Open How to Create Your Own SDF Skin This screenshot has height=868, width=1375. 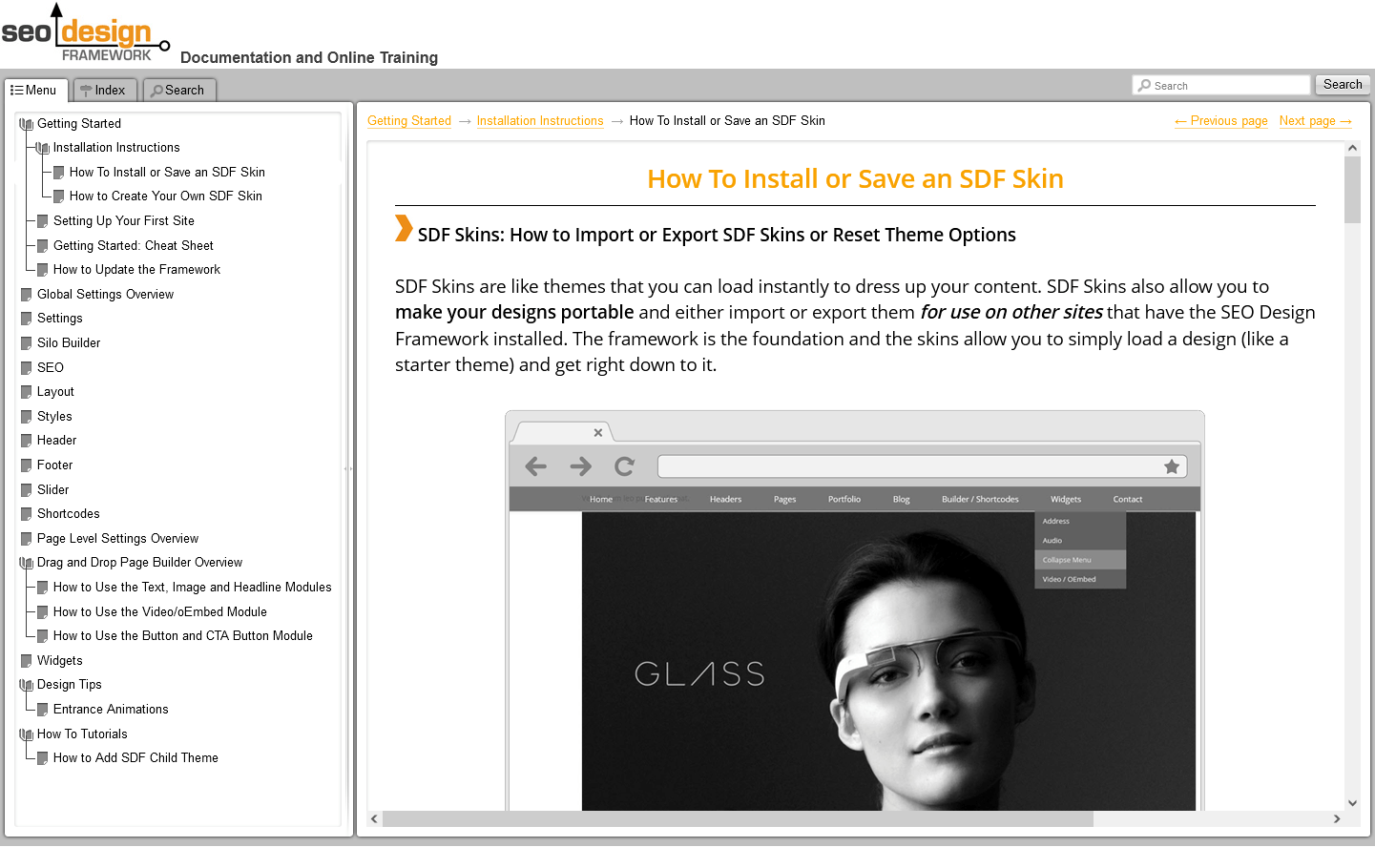tap(166, 196)
